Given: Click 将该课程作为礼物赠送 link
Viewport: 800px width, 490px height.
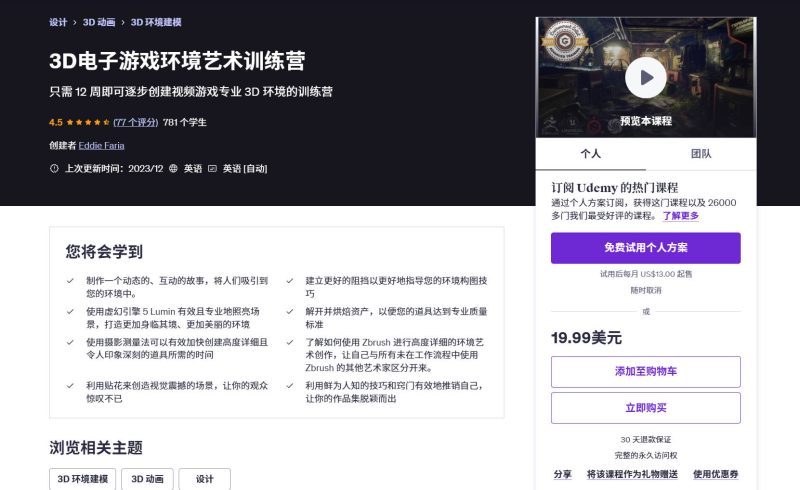Looking at the screenshot, I should click(x=632, y=474).
